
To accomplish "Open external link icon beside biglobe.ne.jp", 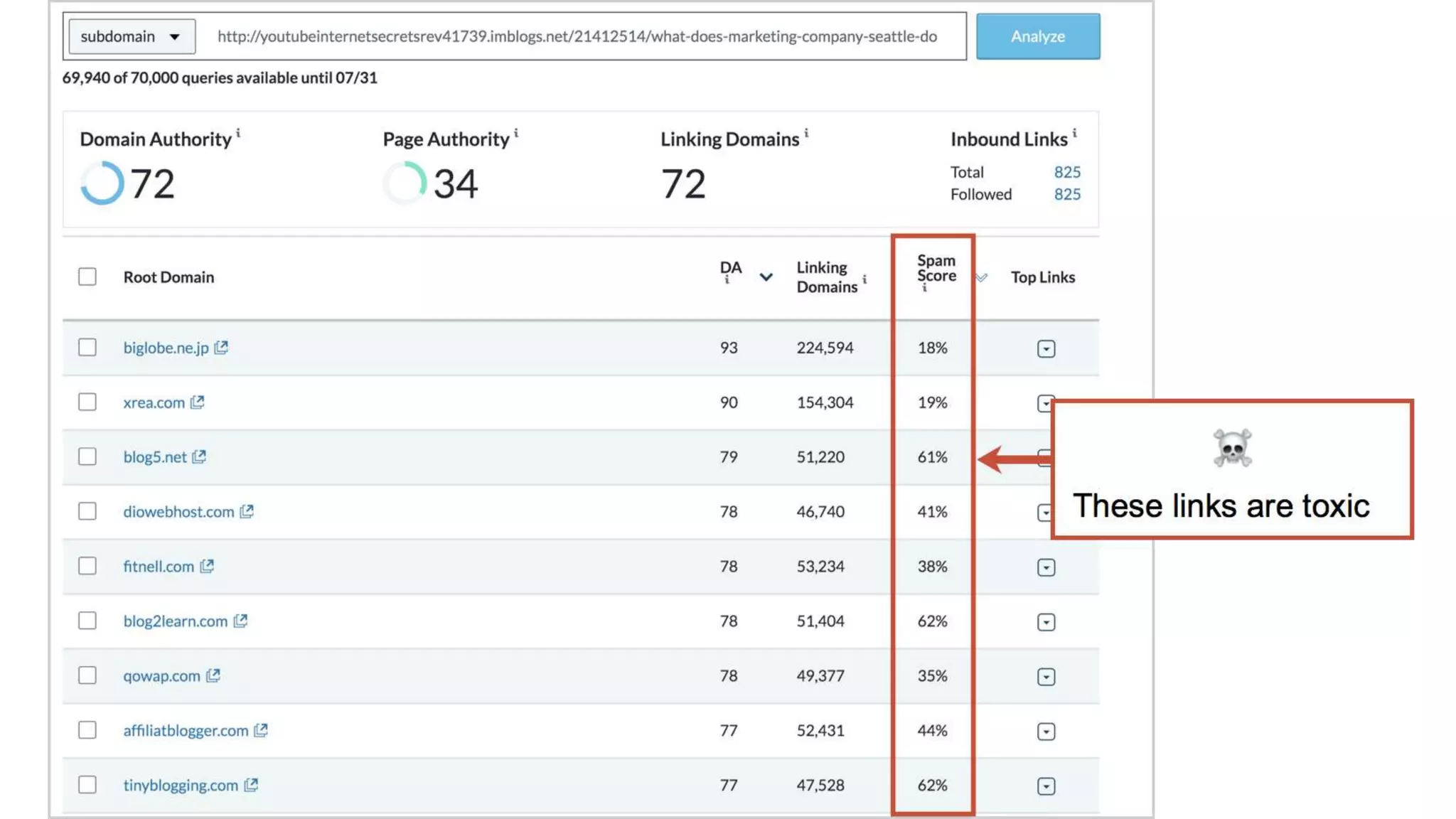I will tap(221, 347).
